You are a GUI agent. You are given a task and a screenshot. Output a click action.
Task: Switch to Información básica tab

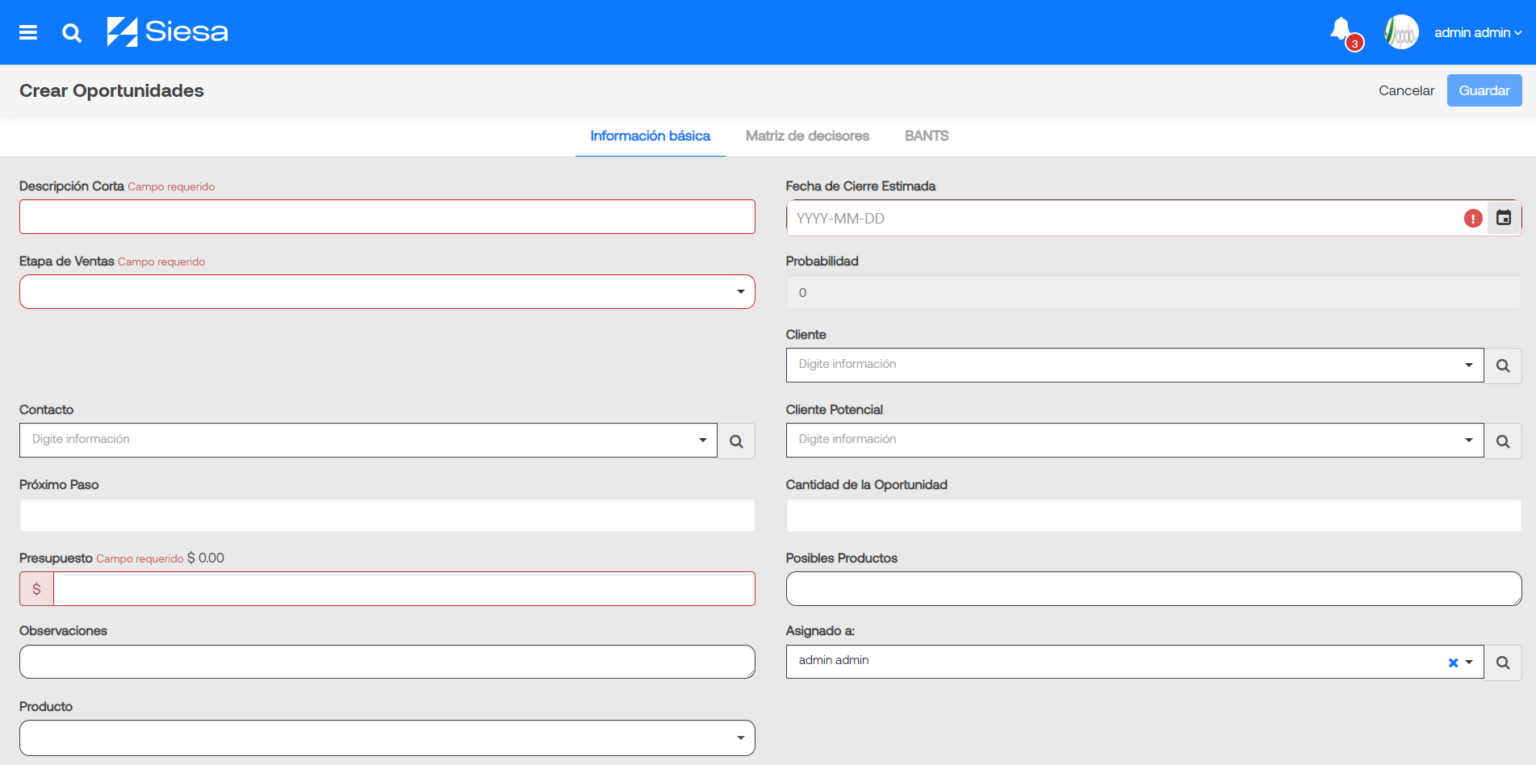(650, 136)
